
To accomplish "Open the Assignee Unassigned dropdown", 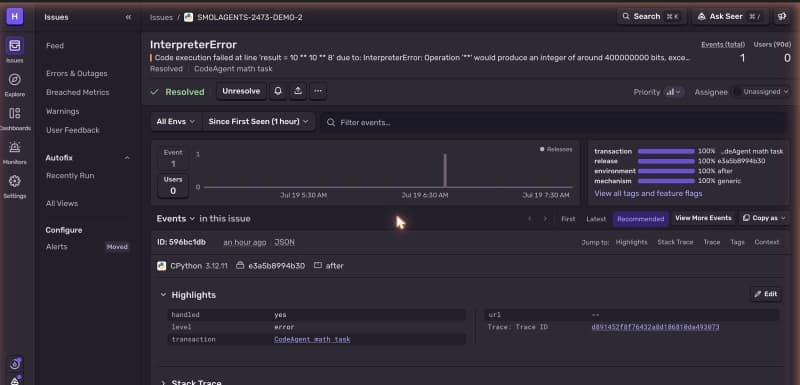I will (x=761, y=92).
